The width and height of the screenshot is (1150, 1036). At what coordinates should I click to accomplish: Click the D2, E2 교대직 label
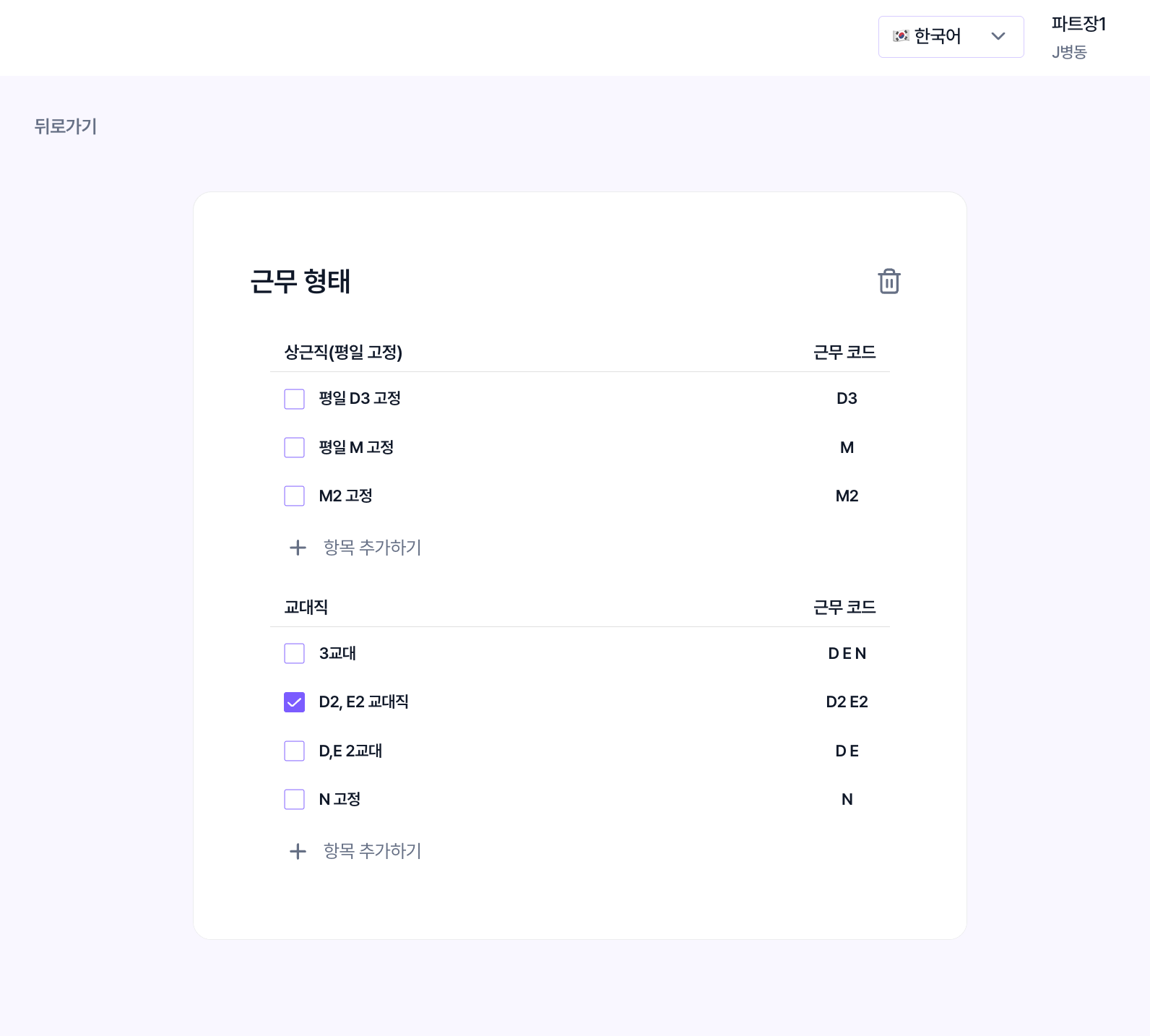tap(363, 702)
